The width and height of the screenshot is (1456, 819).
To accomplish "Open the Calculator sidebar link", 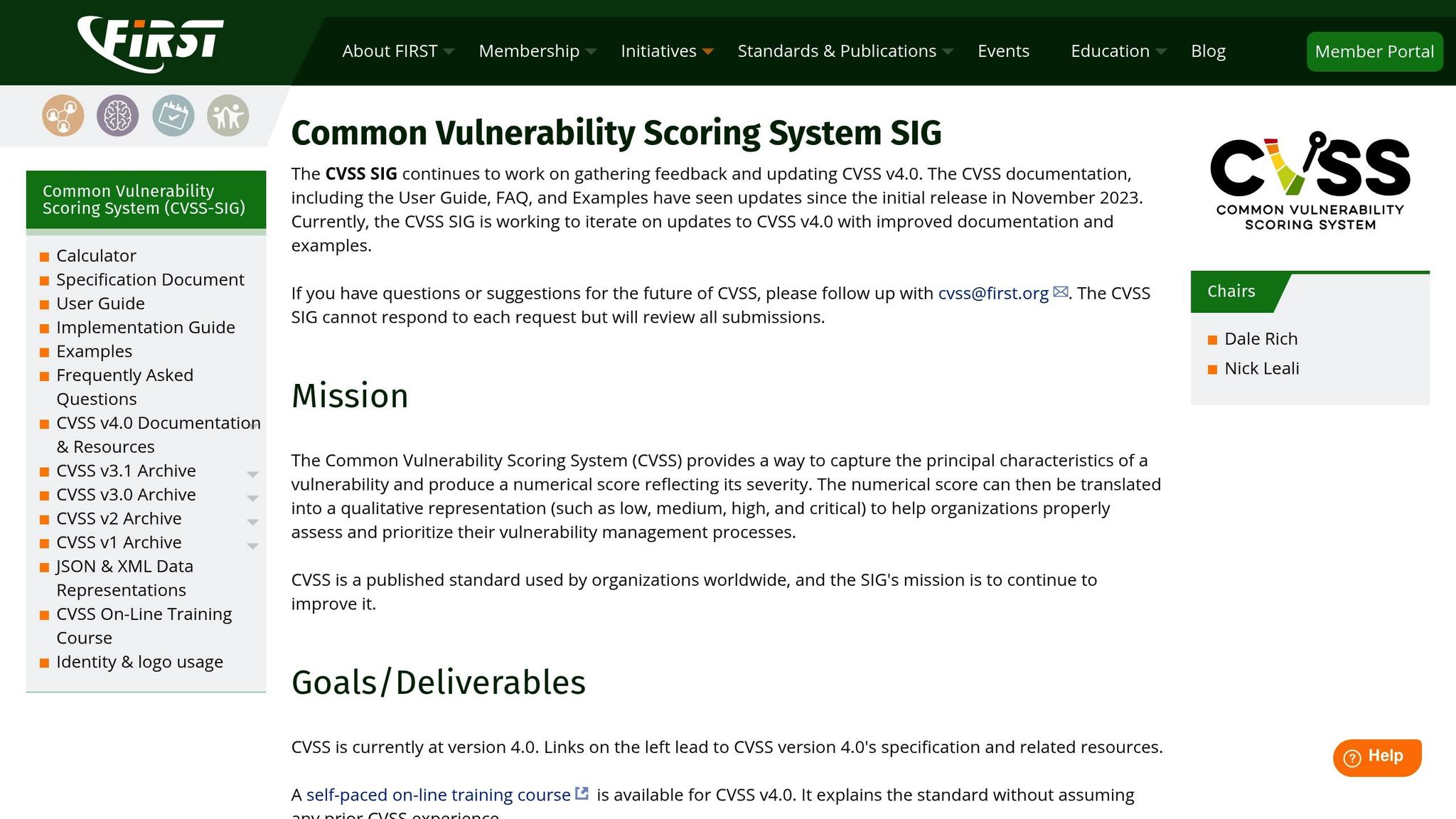I will click(x=96, y=256).
